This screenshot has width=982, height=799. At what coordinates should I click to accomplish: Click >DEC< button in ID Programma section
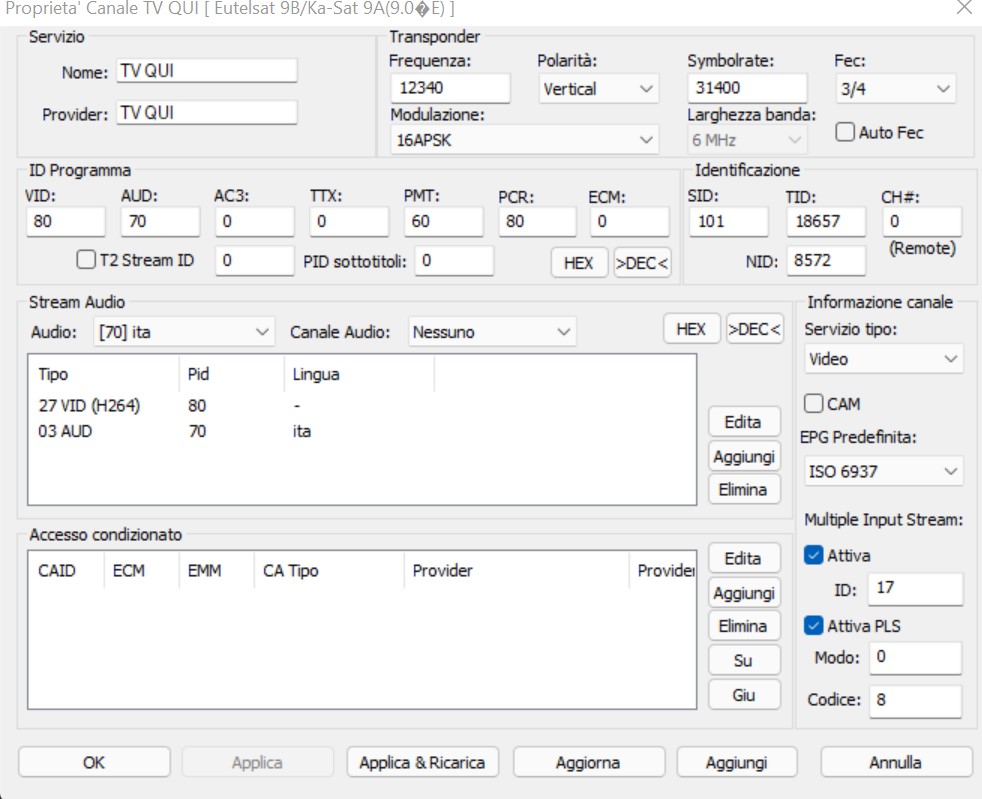point(642,262)
